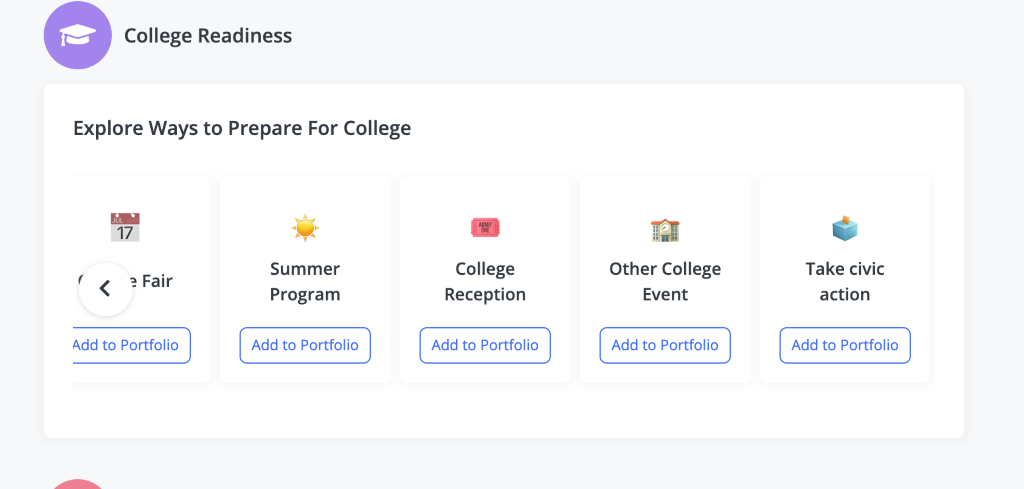Click Explore Ways to Prepare For College heading

coord(242,128)
